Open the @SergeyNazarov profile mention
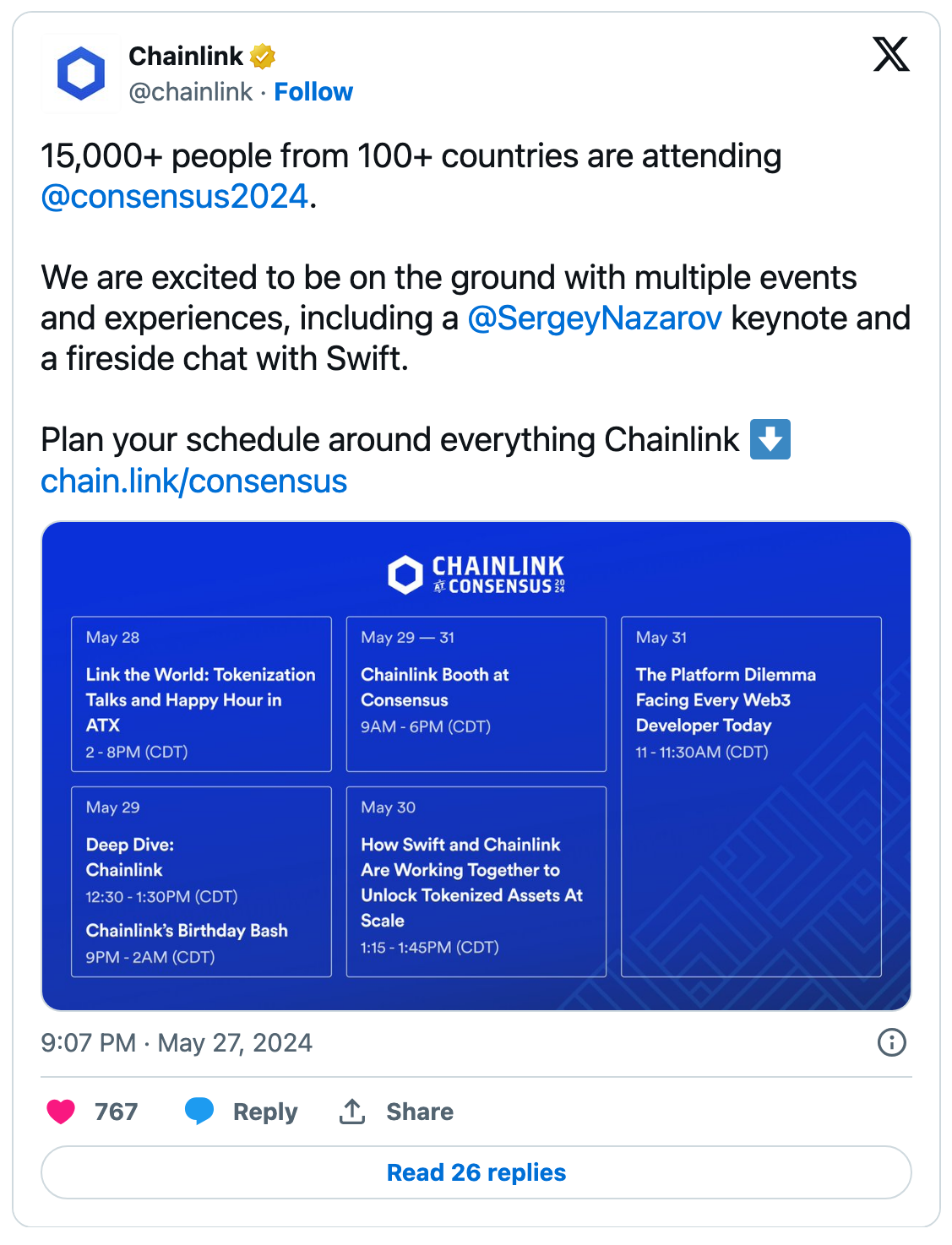Image resolution: width=952 pixels, height=1245 pixels. coord(594,318)
